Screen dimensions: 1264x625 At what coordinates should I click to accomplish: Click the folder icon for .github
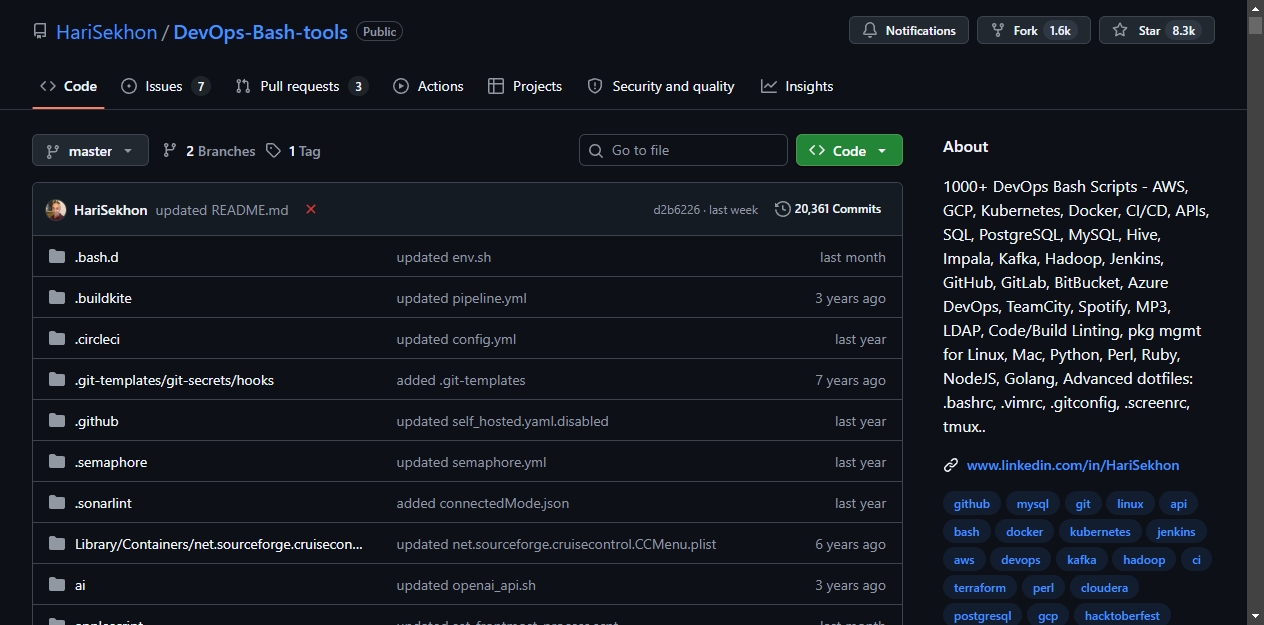(x=57, y=421)
